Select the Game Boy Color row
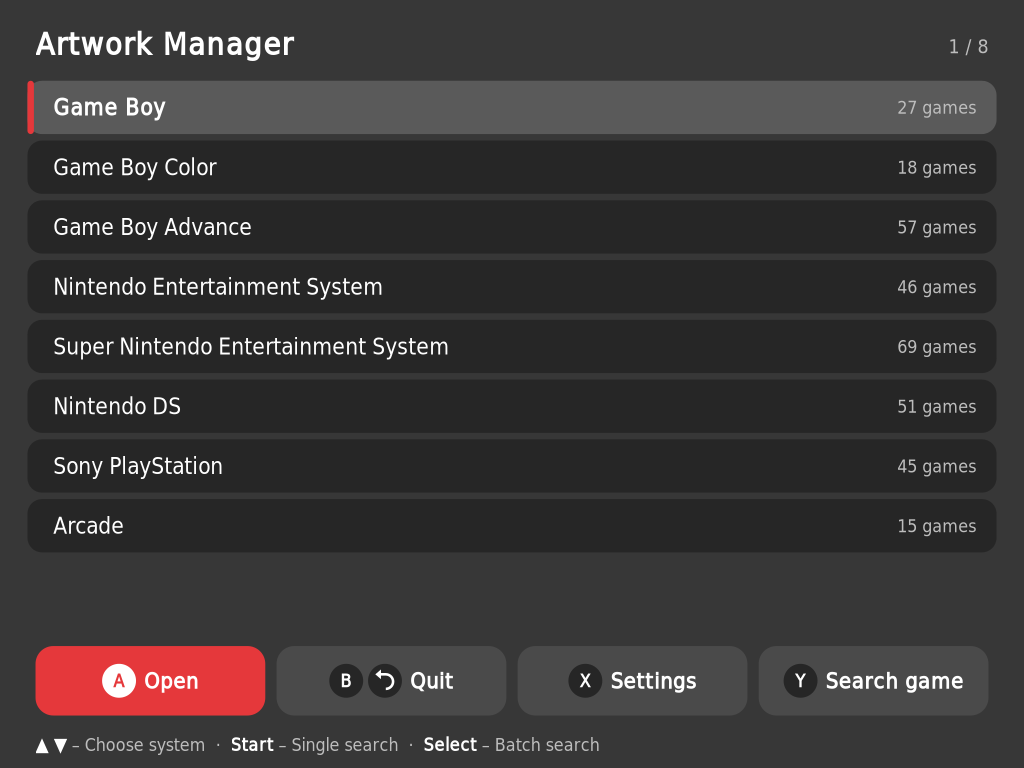 (512, 167)
